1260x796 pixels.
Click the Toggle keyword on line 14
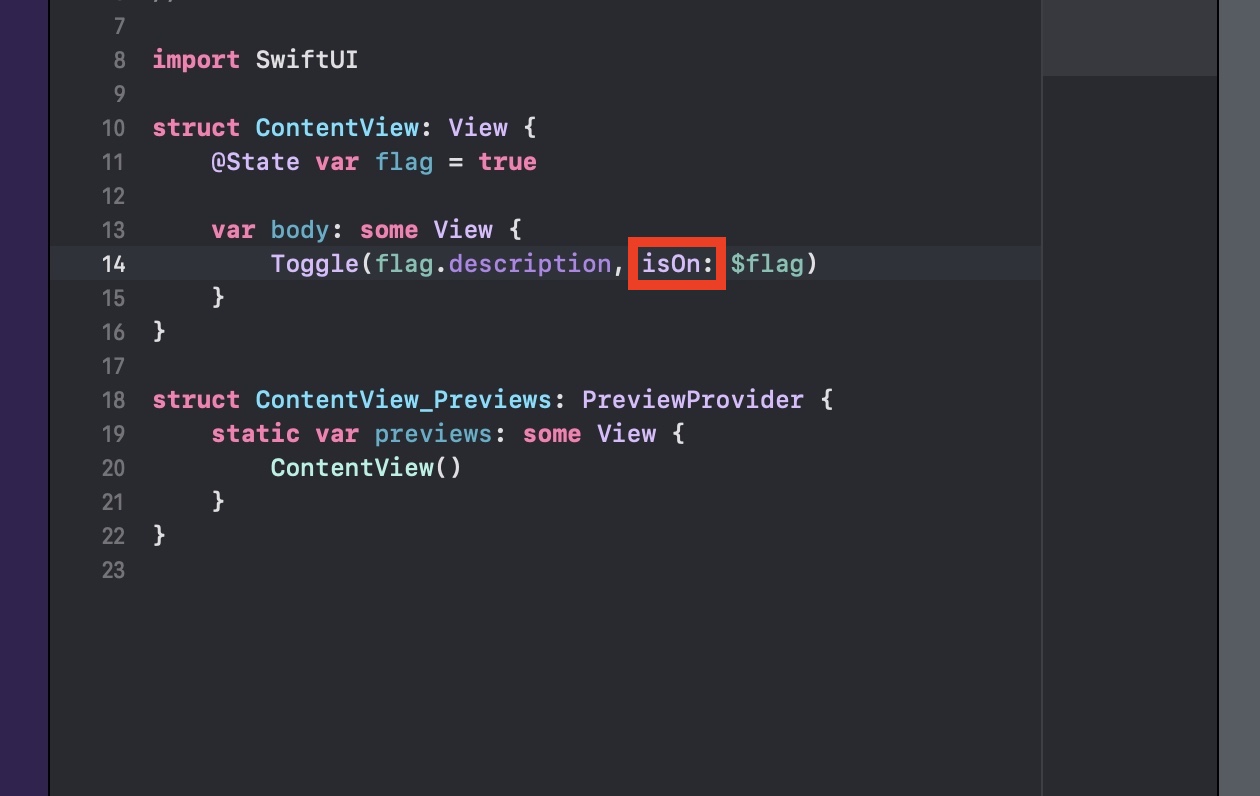click(x=314, y=264)
